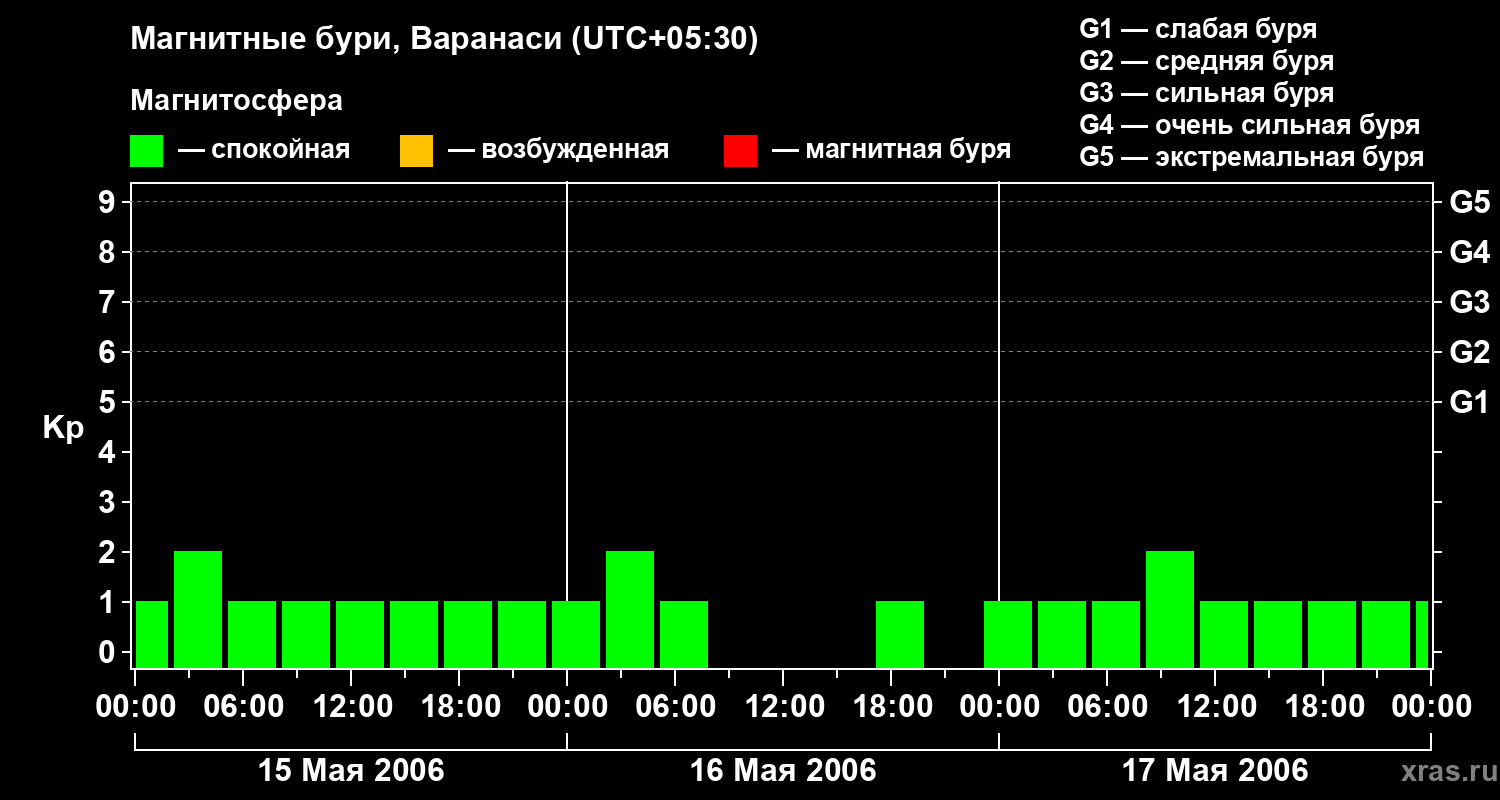This screenshot has height=800, width=1500.
Task: Click the '06:00' time label above 15 Мая
Action: (243, 707)
